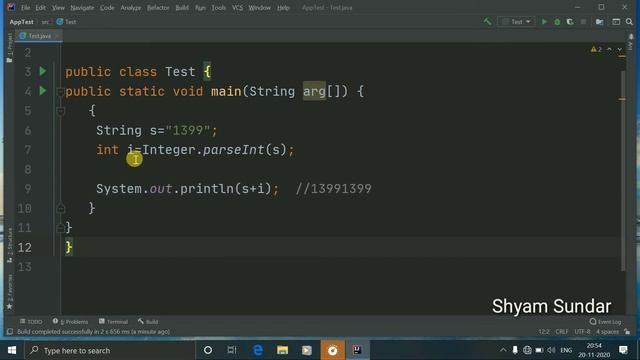640x360 pixels.
Task: Open the Navigate menu
Action: [x=82, y=7]
